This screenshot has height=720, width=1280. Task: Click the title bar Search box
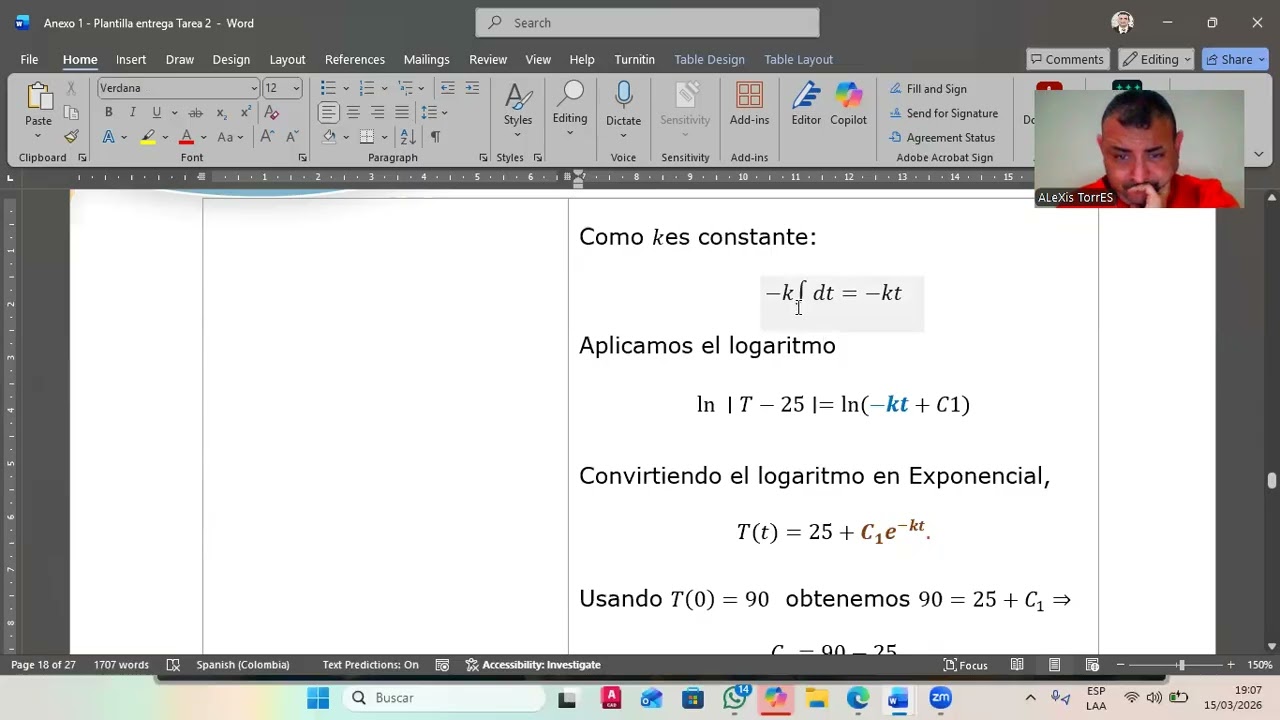click(648, 22)
